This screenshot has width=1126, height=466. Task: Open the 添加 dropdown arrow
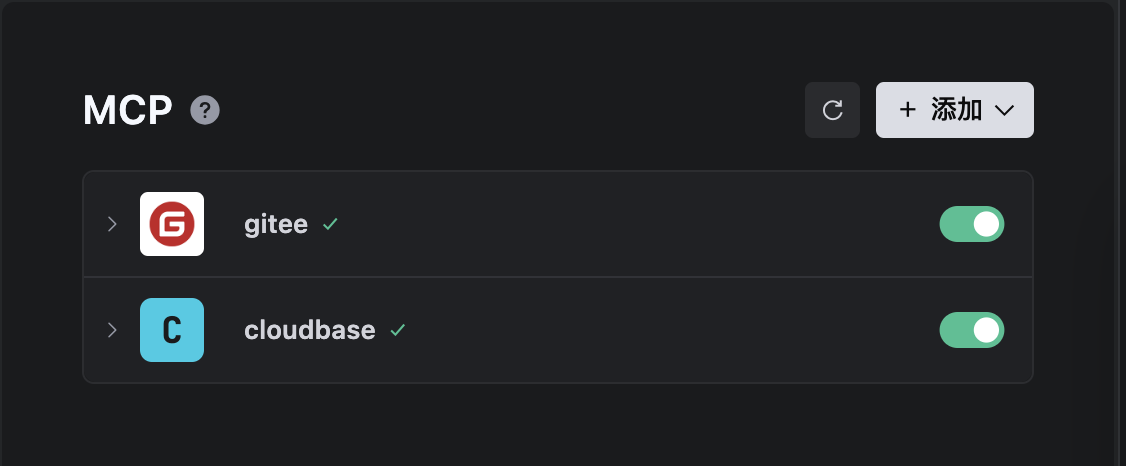(1005, 110)
